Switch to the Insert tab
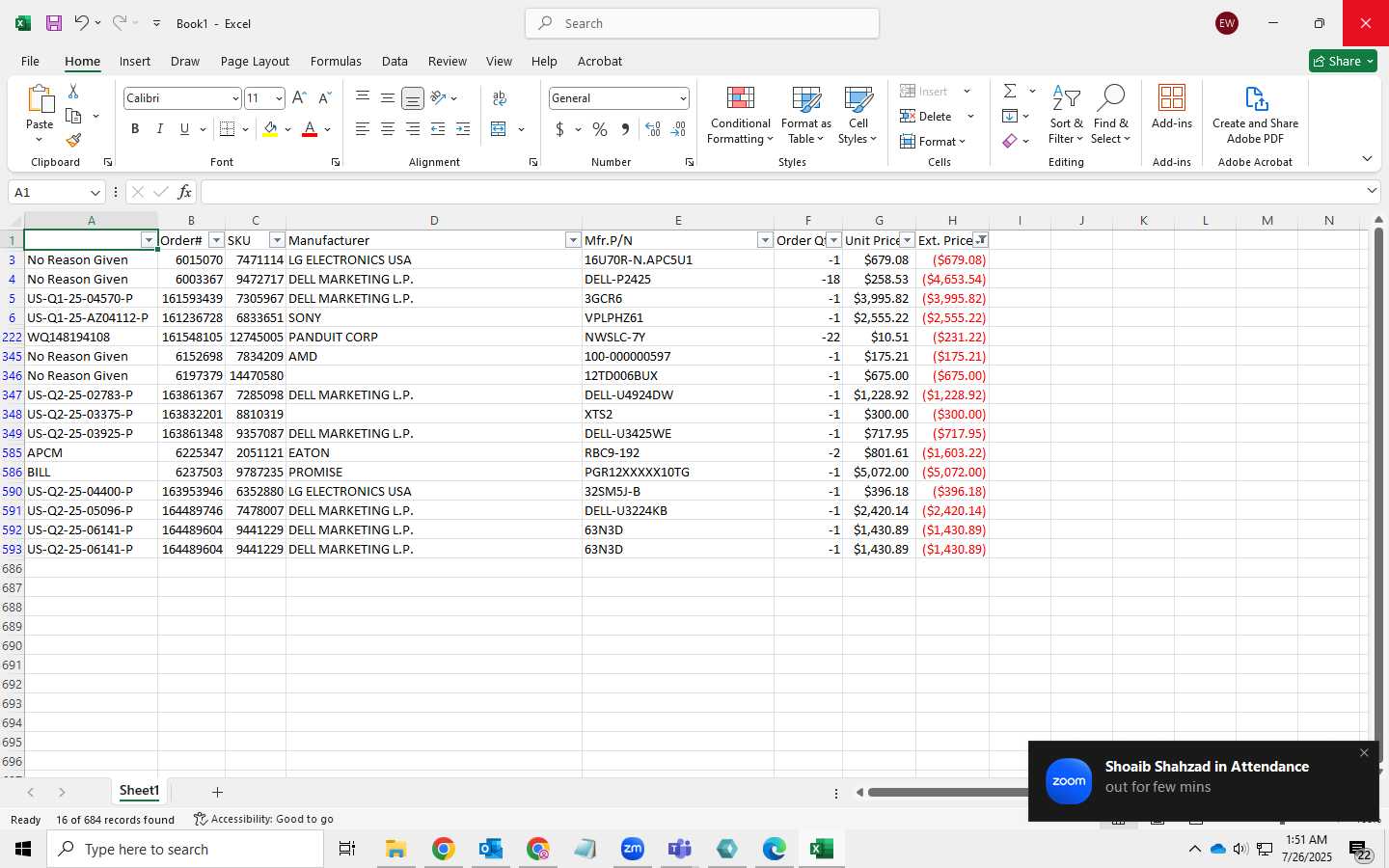The height and width of the screenshot is (868, 1389). click(x=135, y=61)
